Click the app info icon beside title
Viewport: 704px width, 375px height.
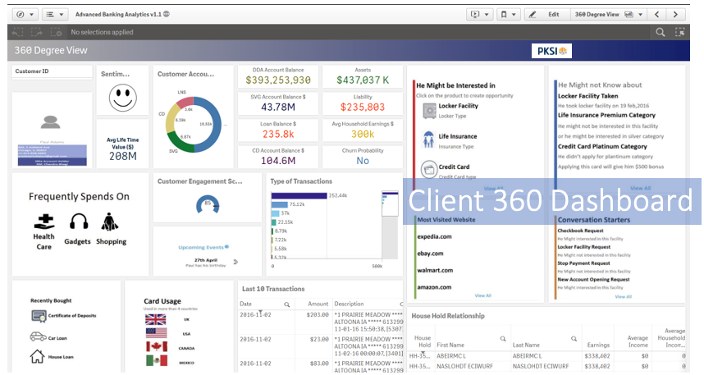click(x=167, y=14)
